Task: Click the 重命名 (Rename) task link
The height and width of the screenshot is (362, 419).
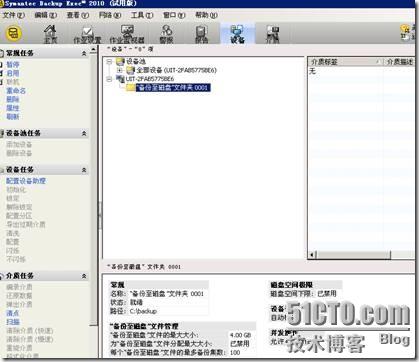Action: pos(16,91)
